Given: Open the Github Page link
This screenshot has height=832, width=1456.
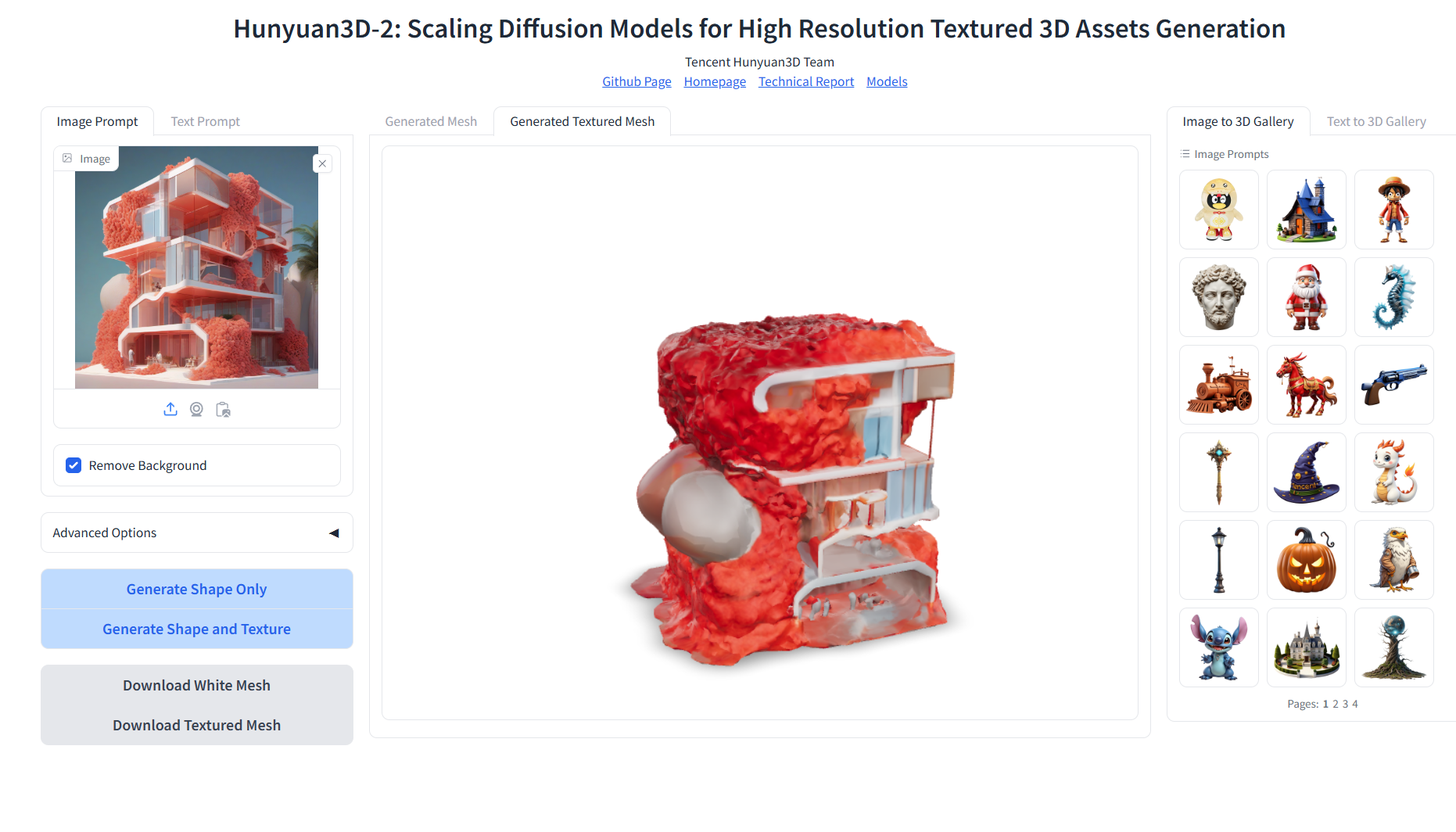Looking at the screenshot, I should coord(637,81).
